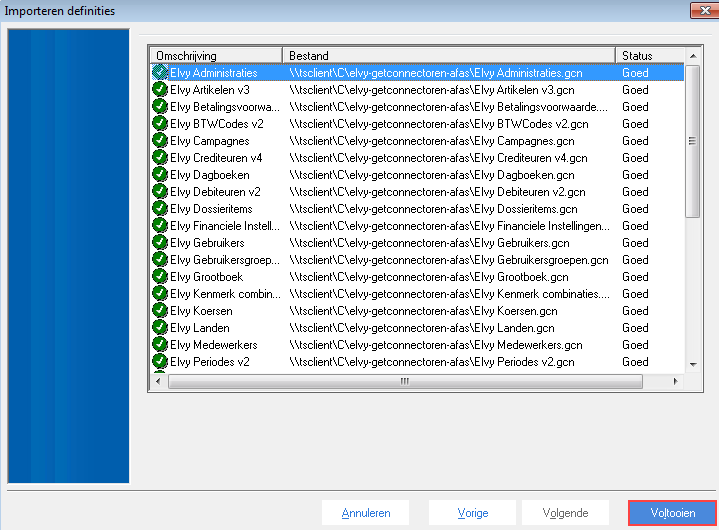Click the Elvy Gebruikersgroepen.gcn file path
The height and width of the screenshot is (530, 719).
(x=449, y=260)
